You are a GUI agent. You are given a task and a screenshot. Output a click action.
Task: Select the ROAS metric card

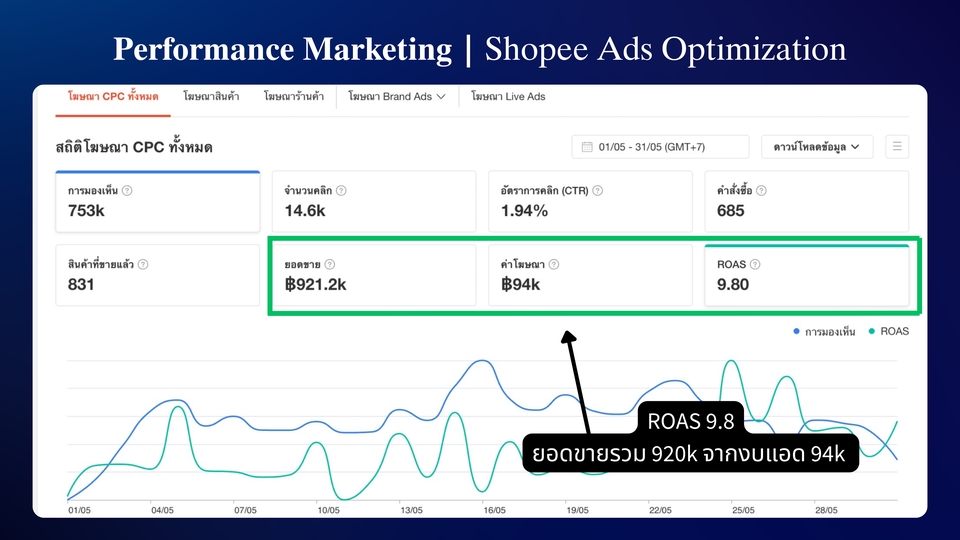tap(807, 275)
